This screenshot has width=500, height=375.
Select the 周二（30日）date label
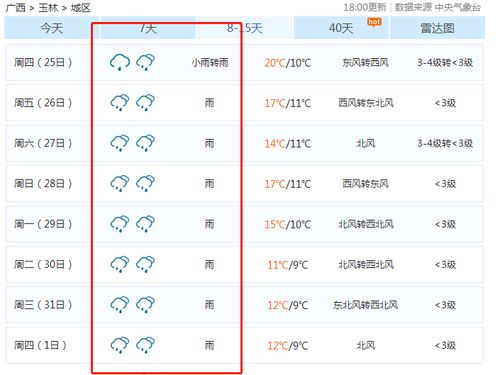tap(43, 264)
